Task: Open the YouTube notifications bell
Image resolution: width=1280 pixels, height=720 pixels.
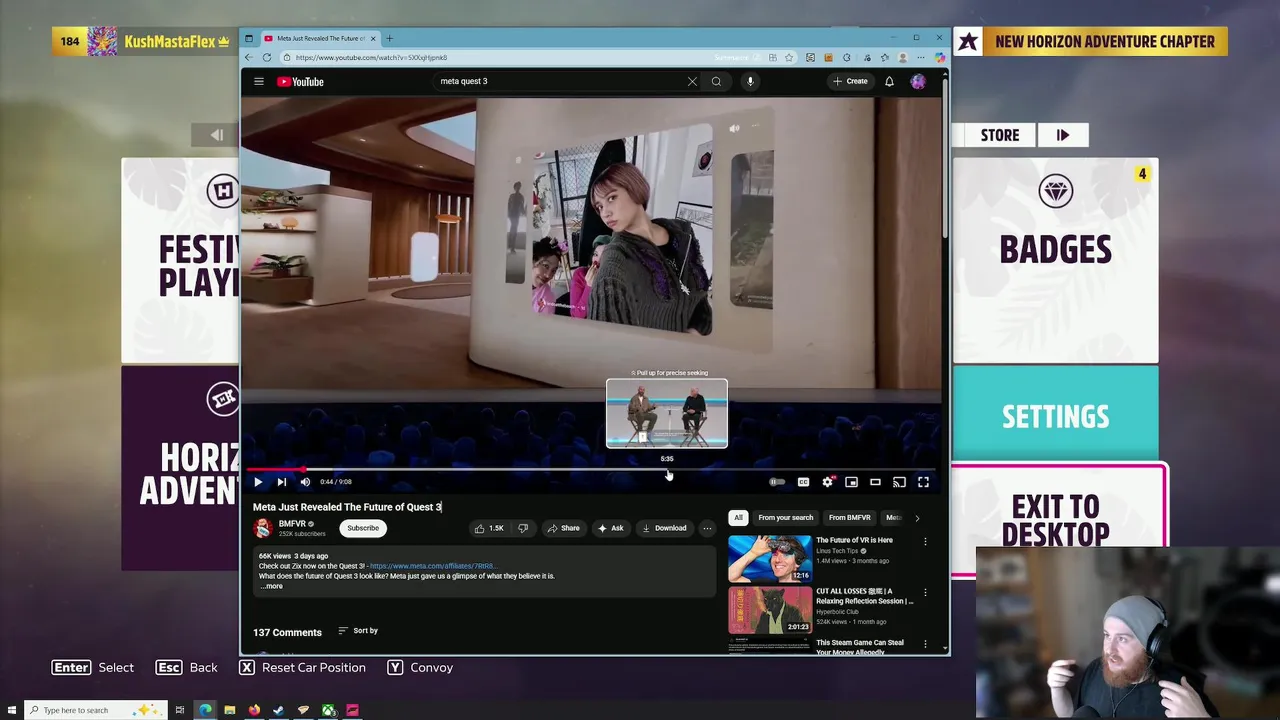Action: pyautogui.click(x=889, y=81)
